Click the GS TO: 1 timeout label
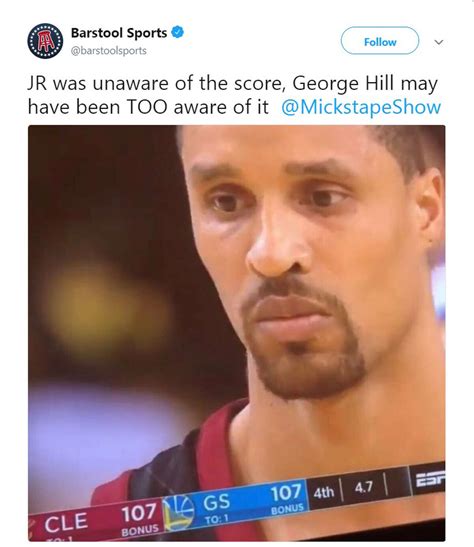This screenshot has width=474, height=547. 217,519
